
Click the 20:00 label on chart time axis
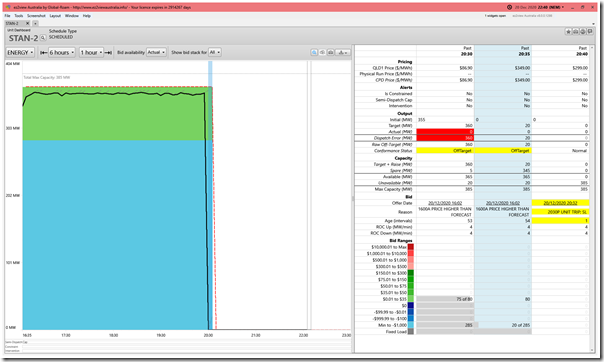[x=208, y=335]
